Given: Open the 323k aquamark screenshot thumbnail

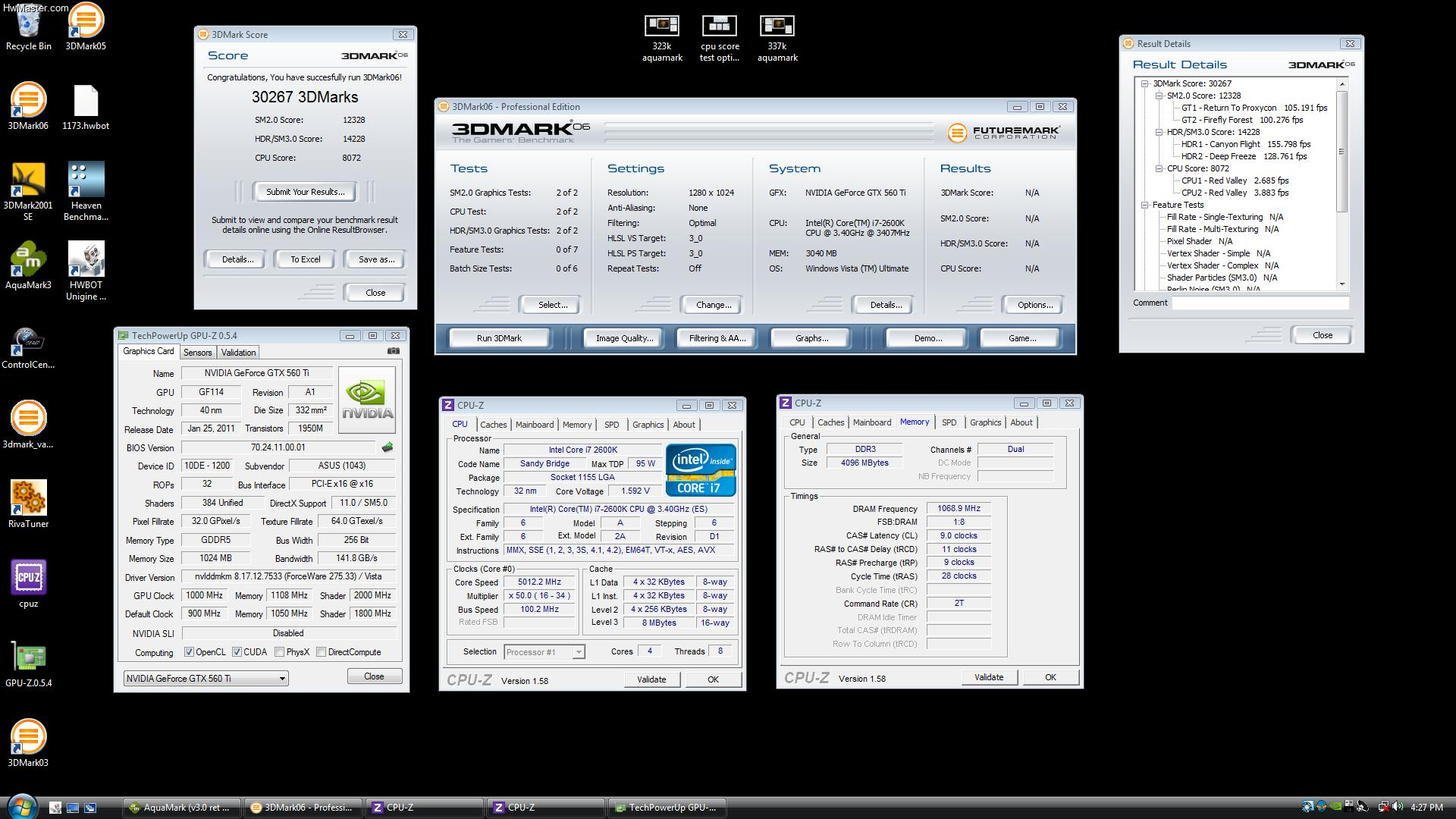Looking at the screenshot, I should coord(662,39).
